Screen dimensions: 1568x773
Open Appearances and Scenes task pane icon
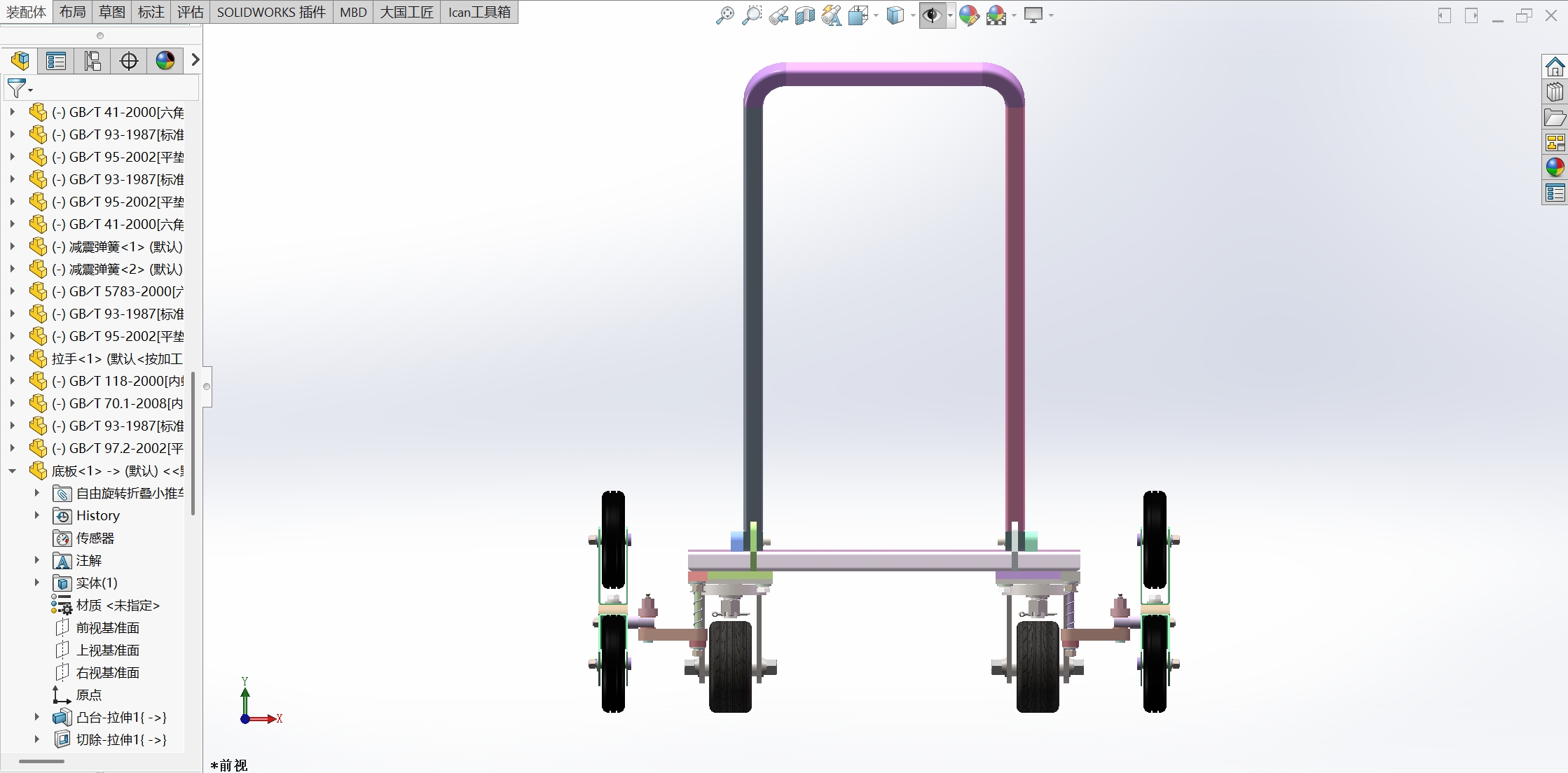(x=1555, y=167)
